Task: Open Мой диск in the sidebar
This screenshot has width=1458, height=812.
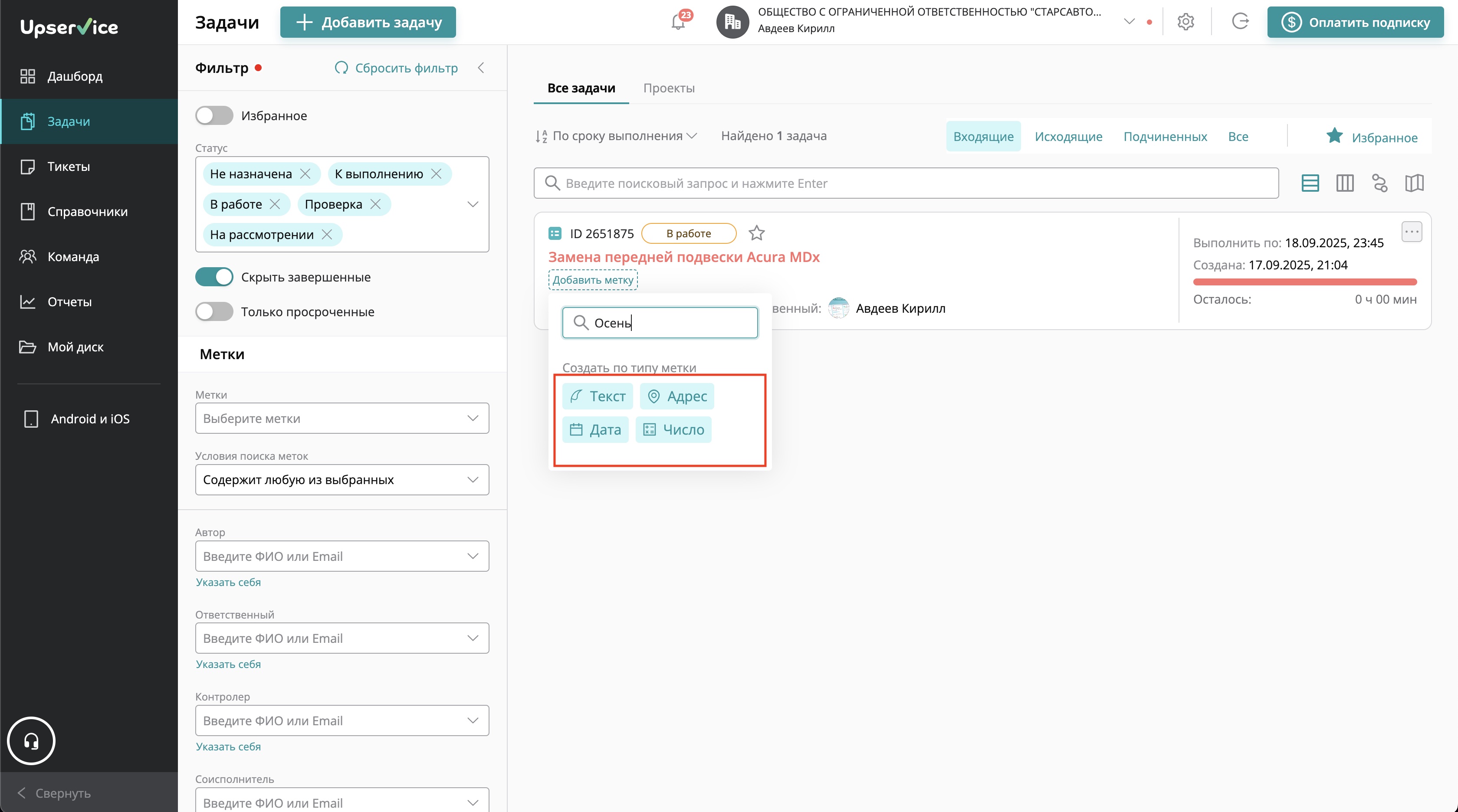Action: 89,347
